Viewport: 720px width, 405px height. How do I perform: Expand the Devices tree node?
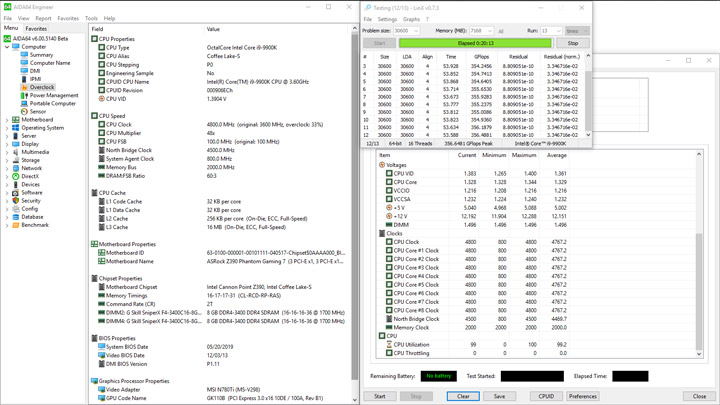point(7,185)
